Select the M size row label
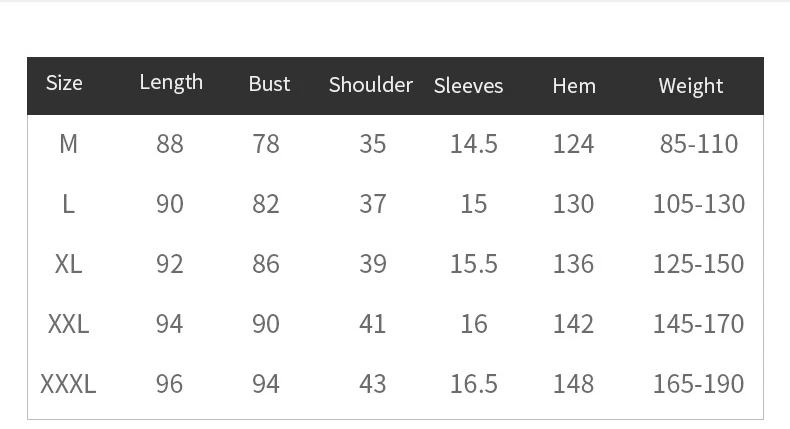This screenshot has height=429, width=790. 68,144
